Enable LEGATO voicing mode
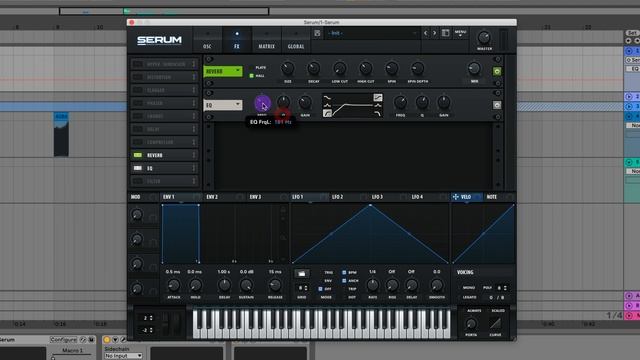This screenshot has height=360, width=640. (469, 298)
